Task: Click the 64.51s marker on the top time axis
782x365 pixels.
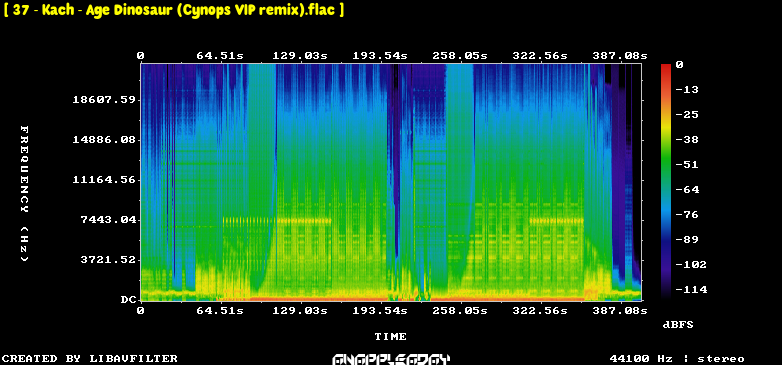Action: pos(220,56)
